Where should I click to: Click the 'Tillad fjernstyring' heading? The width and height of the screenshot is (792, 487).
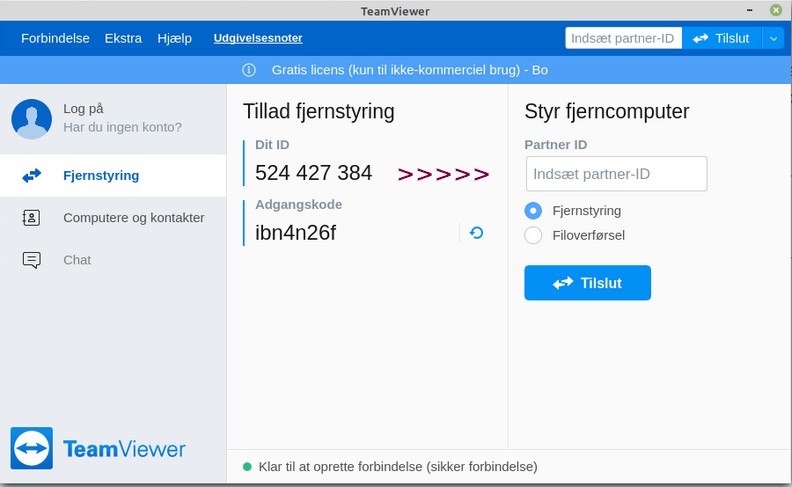(x=319, y=112)
